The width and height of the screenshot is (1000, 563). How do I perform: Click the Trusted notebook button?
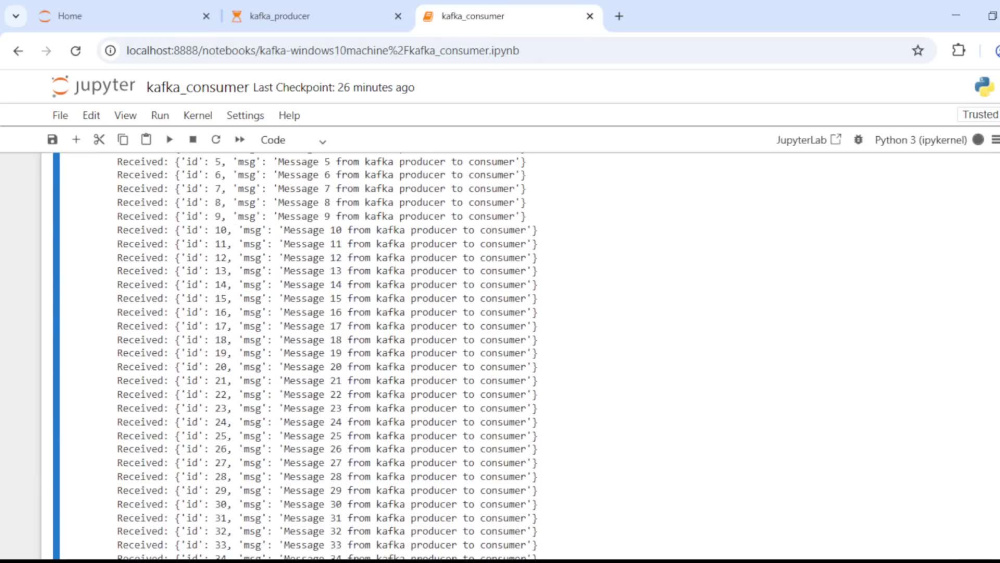coord(980,115)
